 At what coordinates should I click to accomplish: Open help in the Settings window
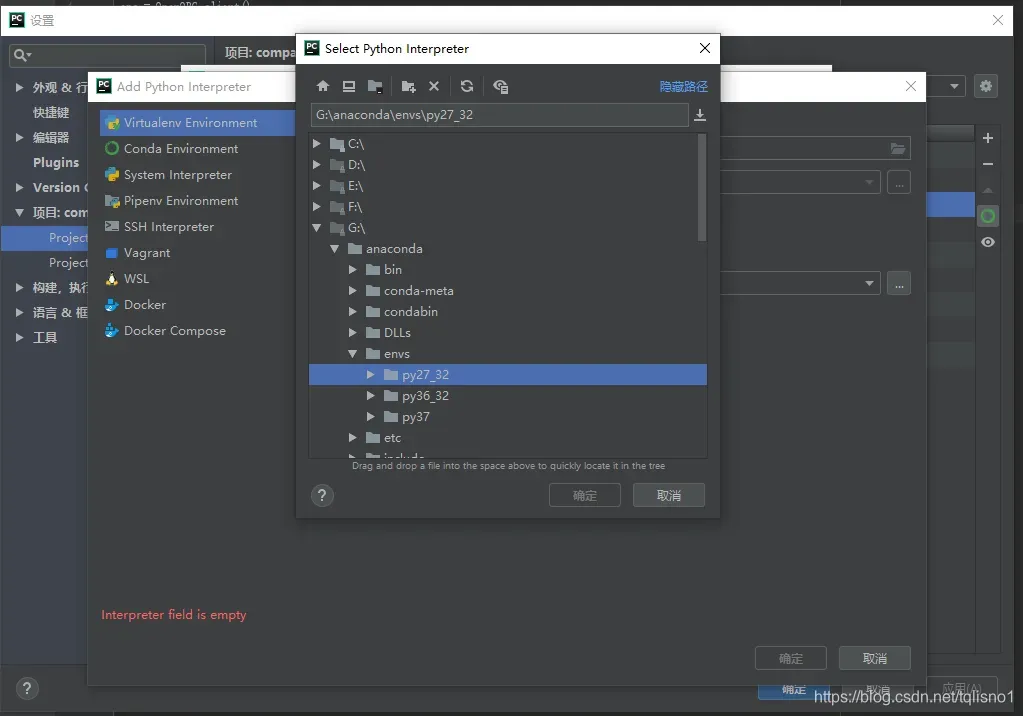(27, 688)
